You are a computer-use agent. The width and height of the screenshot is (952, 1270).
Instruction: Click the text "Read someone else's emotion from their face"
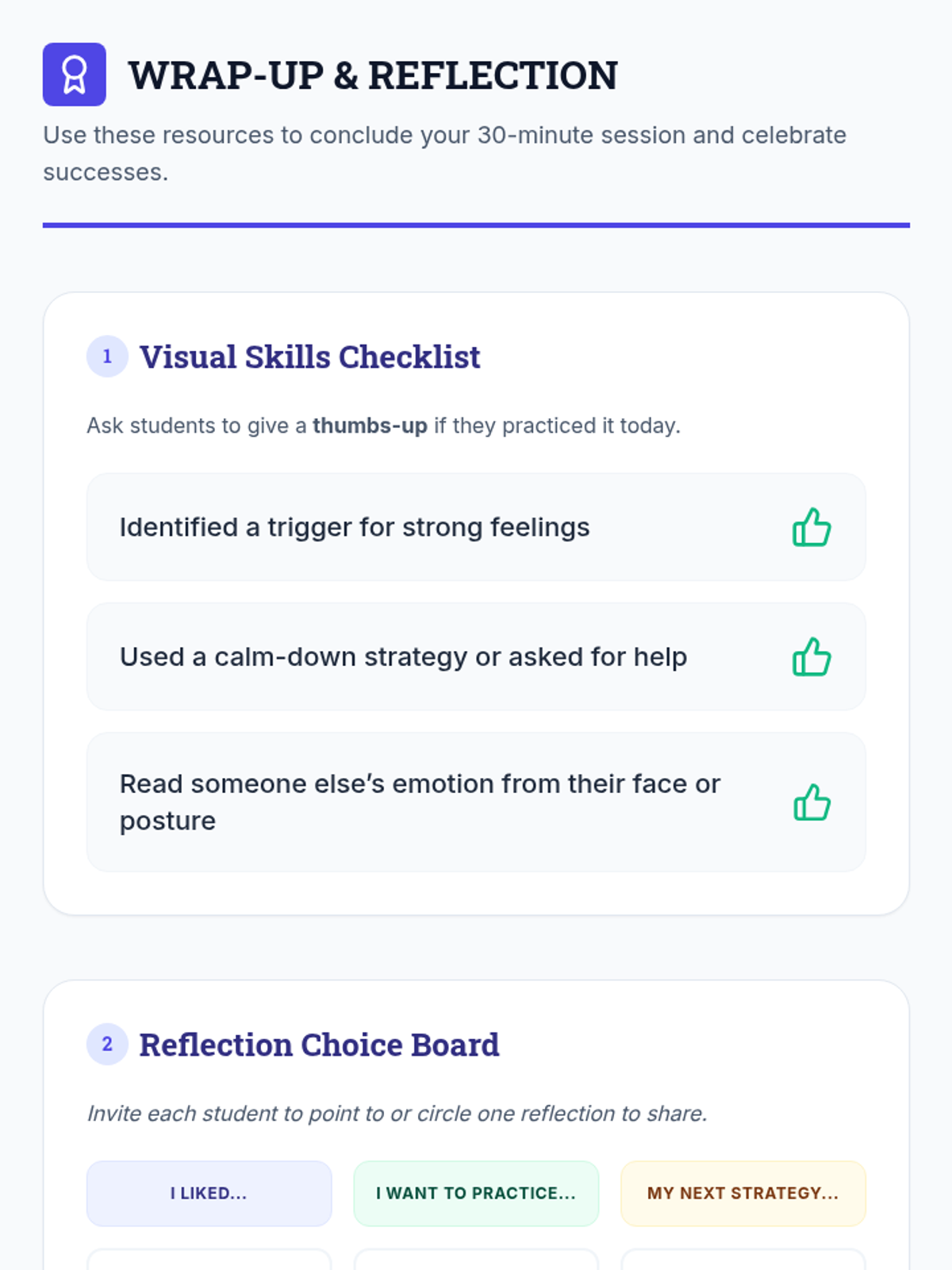[x=420, y=784]
